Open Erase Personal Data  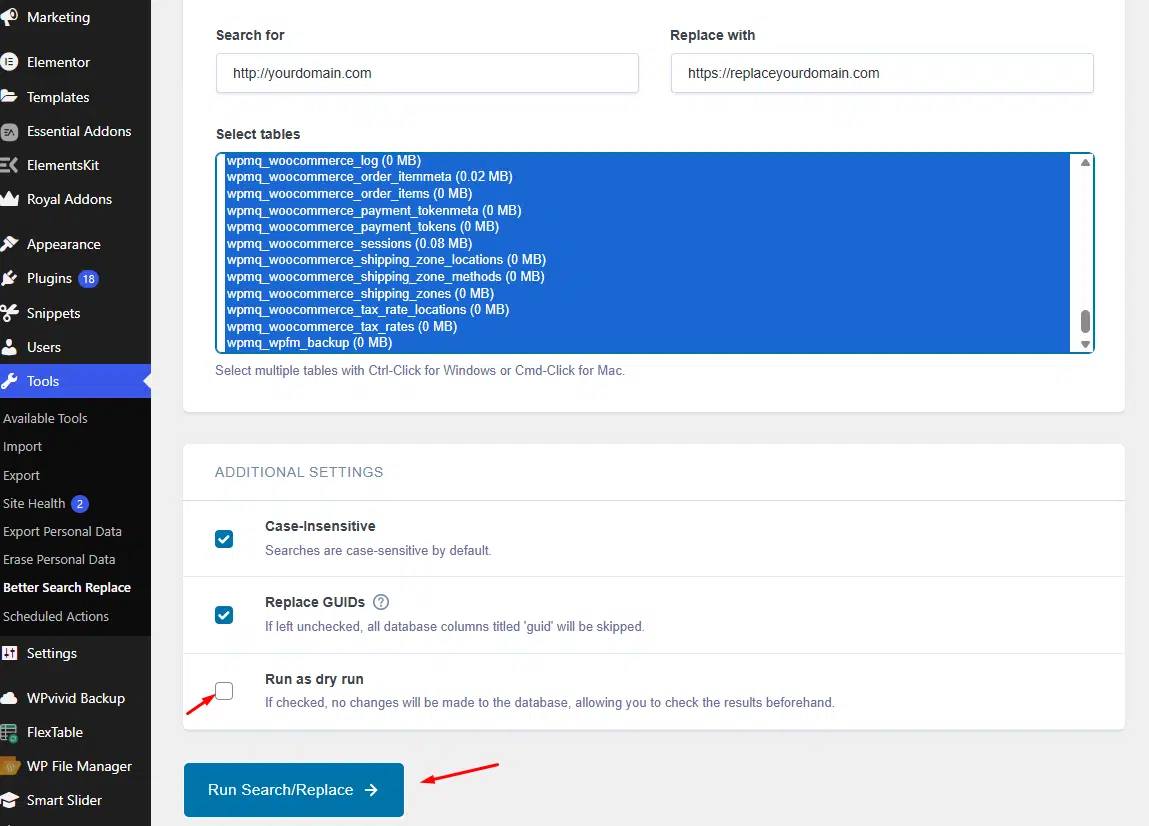pyautogui.click(x=59, y=559)
